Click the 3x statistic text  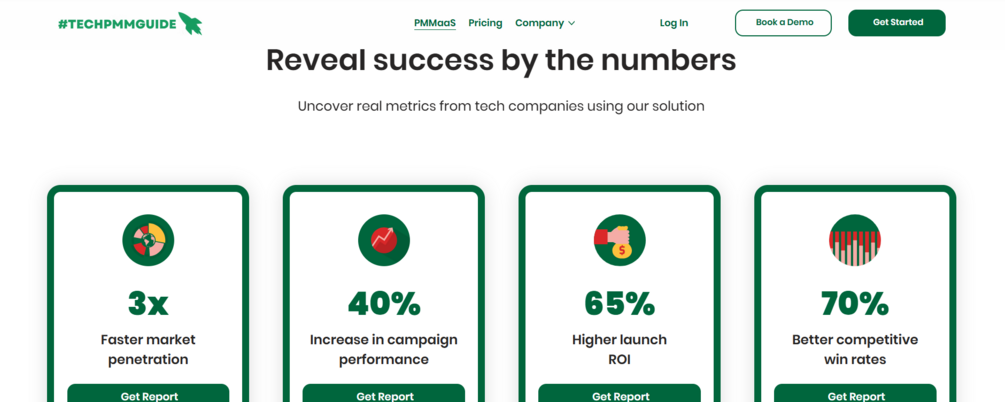(x=148, y=303)
